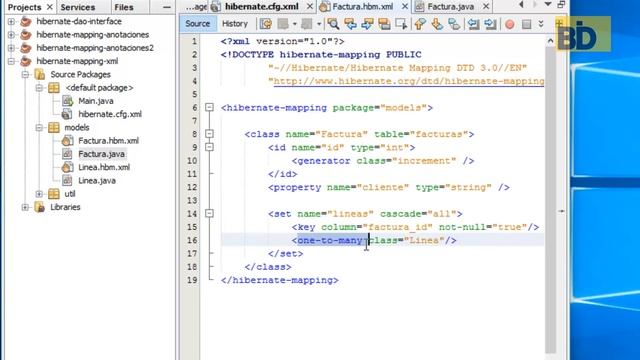Click the Last Edit toolbar icon

tap(266, 24)
